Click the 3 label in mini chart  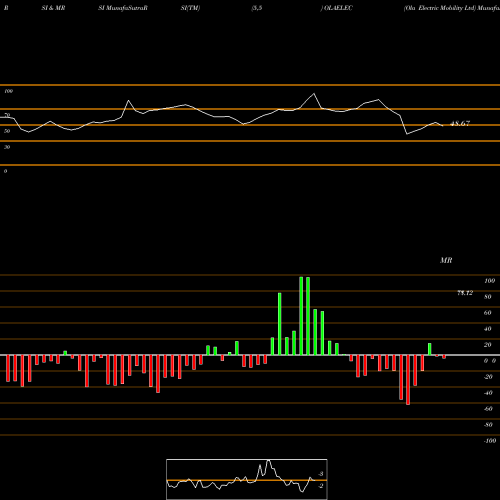tap(321, 474)
